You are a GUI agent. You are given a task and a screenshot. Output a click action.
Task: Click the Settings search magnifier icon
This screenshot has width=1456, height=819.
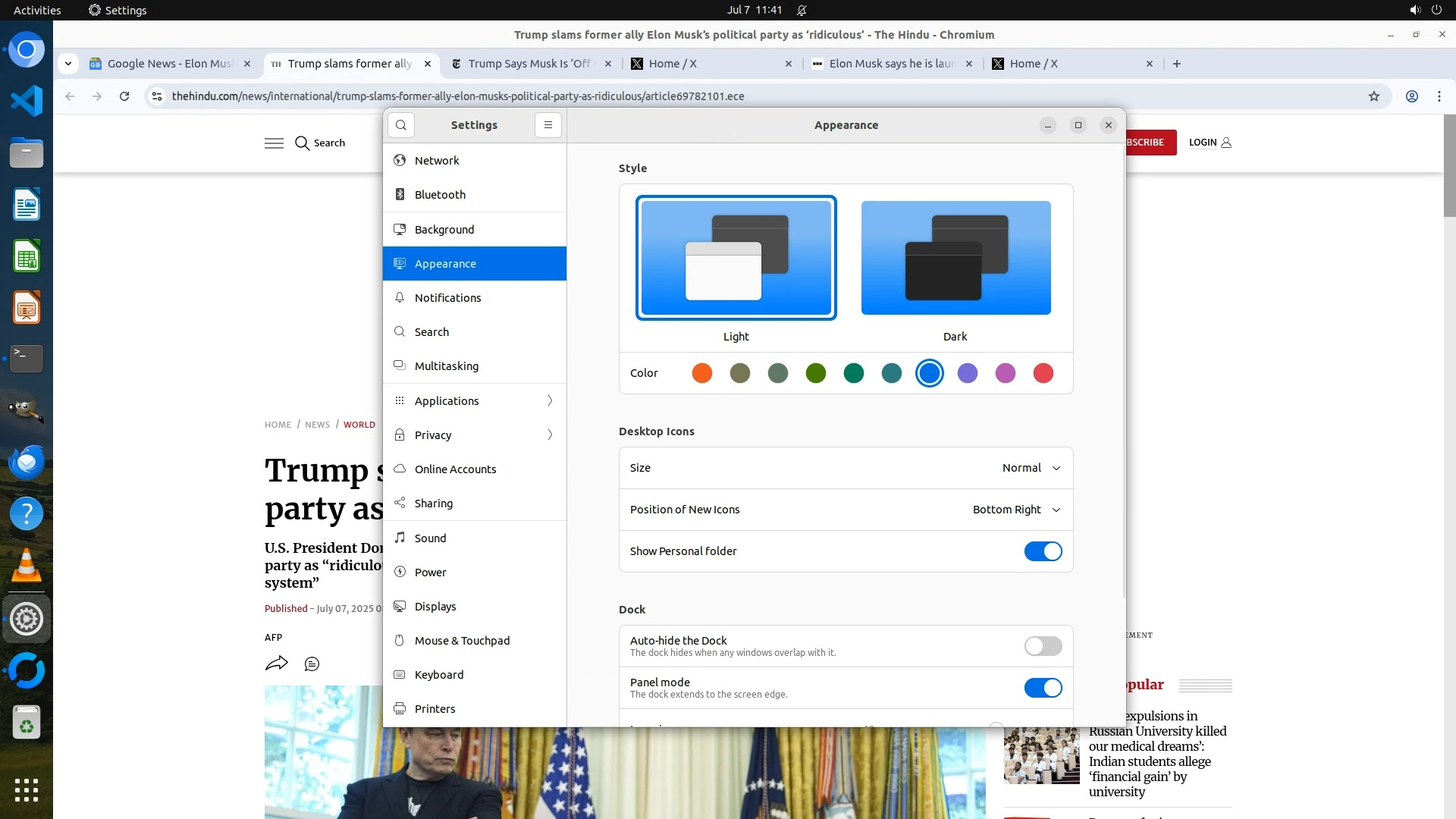point(401,125)
